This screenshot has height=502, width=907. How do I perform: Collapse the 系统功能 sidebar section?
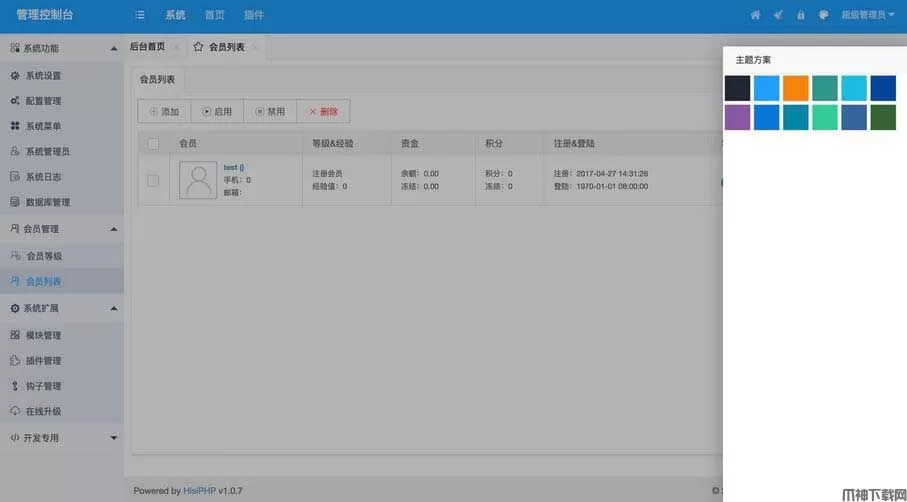tap(113, 48)
